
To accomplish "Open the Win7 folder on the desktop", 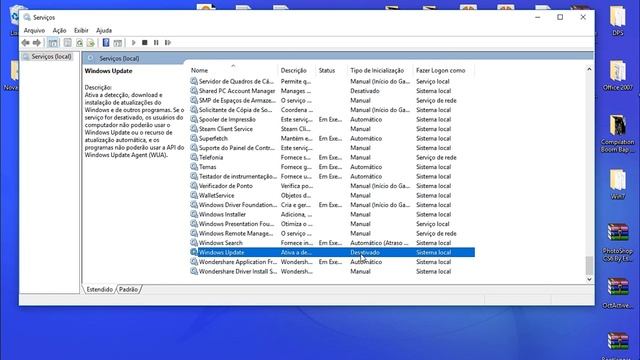I will 618,184.
